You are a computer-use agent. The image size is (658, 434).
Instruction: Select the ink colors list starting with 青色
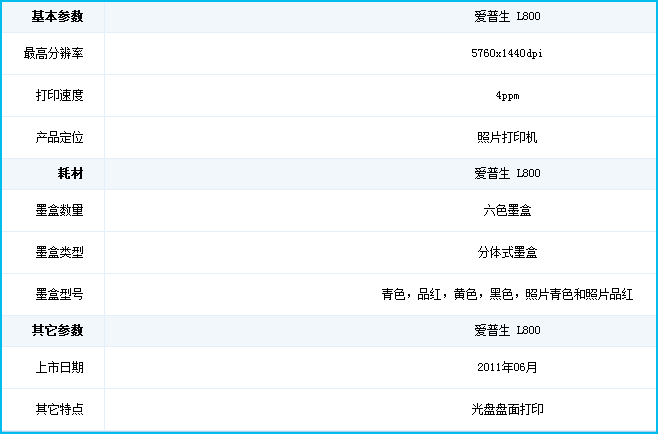pos(507,294)
